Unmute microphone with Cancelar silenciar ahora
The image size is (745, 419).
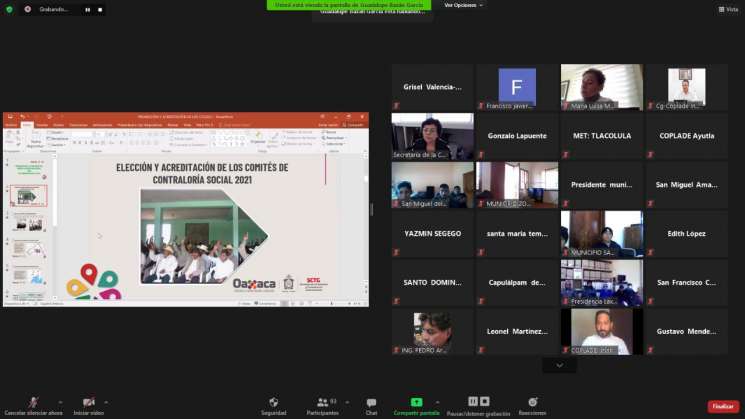click(x=33, y=403)
